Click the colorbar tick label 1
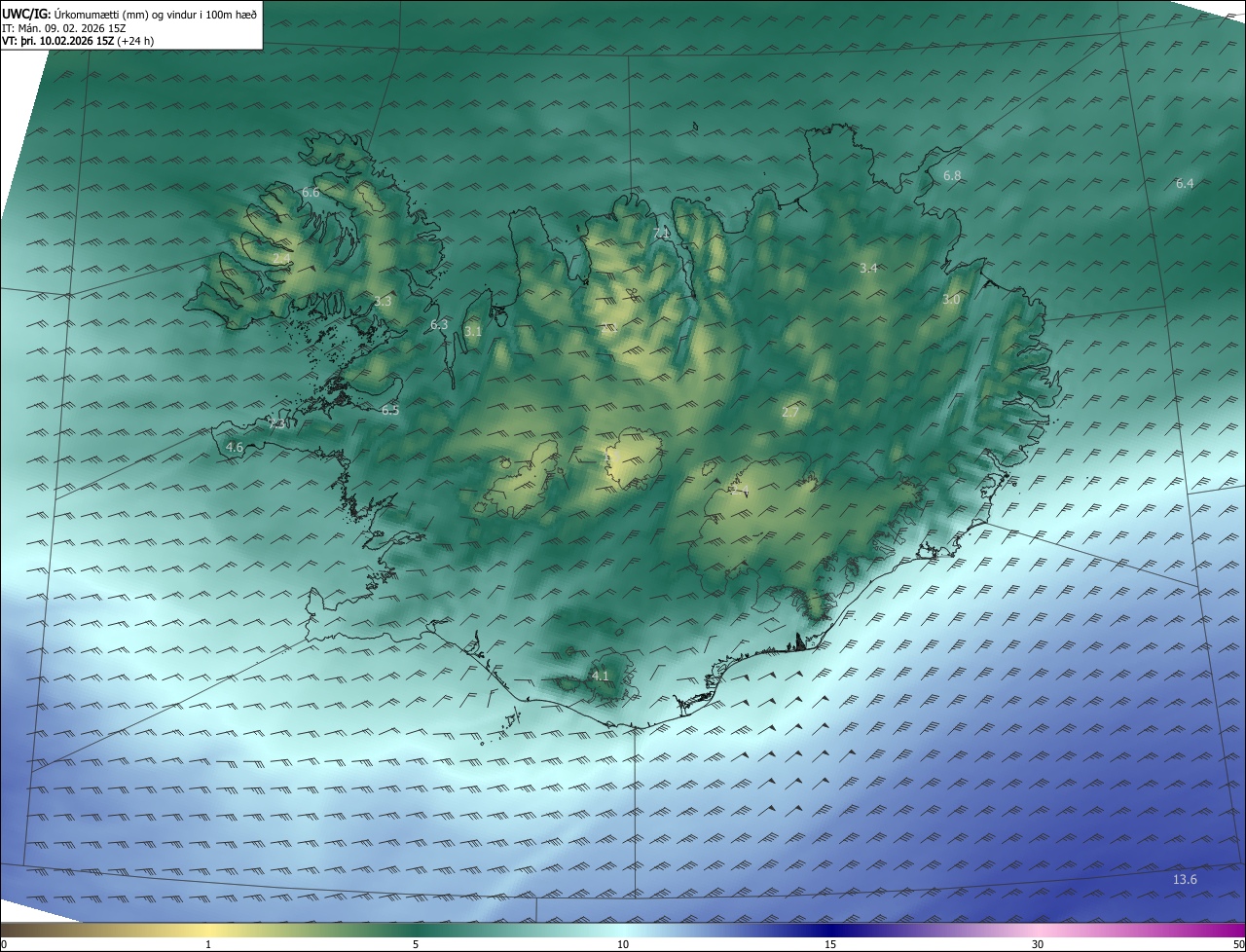The image size is (1246, 952). [x=208, y=945]
